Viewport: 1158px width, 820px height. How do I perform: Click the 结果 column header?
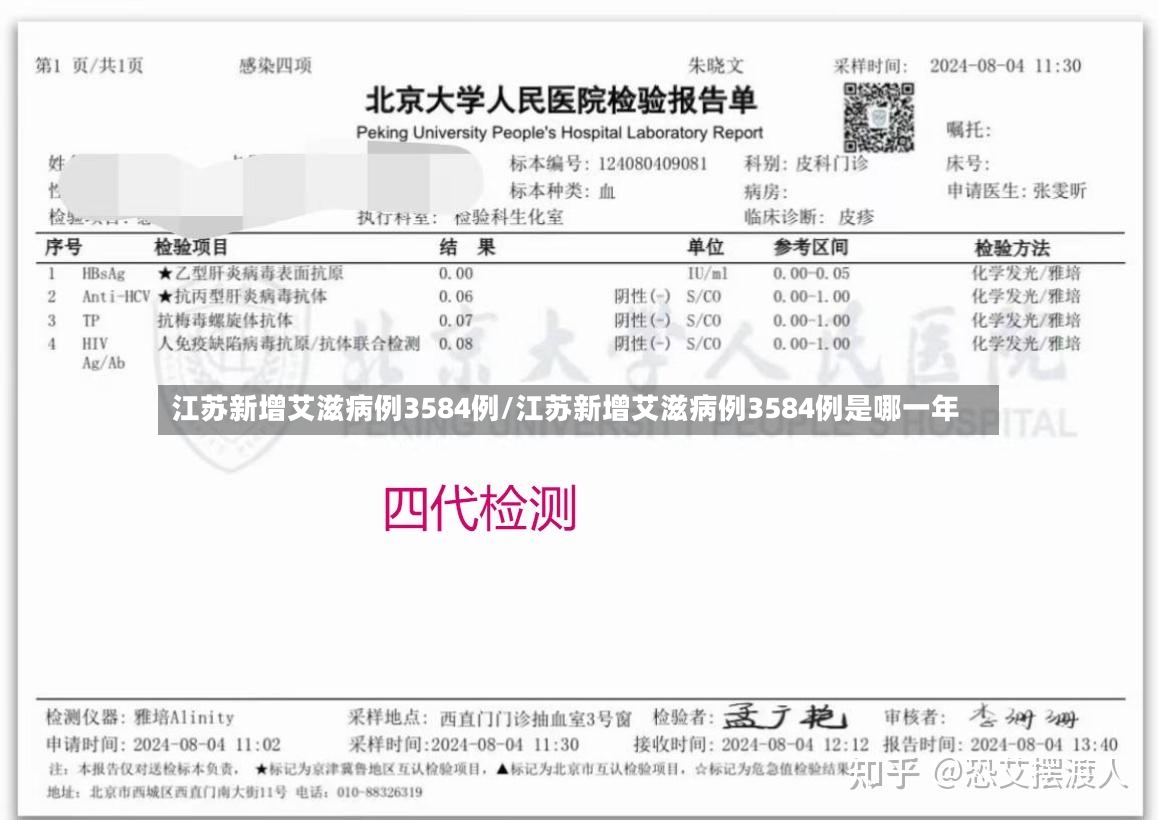click(x=467, y=247)
